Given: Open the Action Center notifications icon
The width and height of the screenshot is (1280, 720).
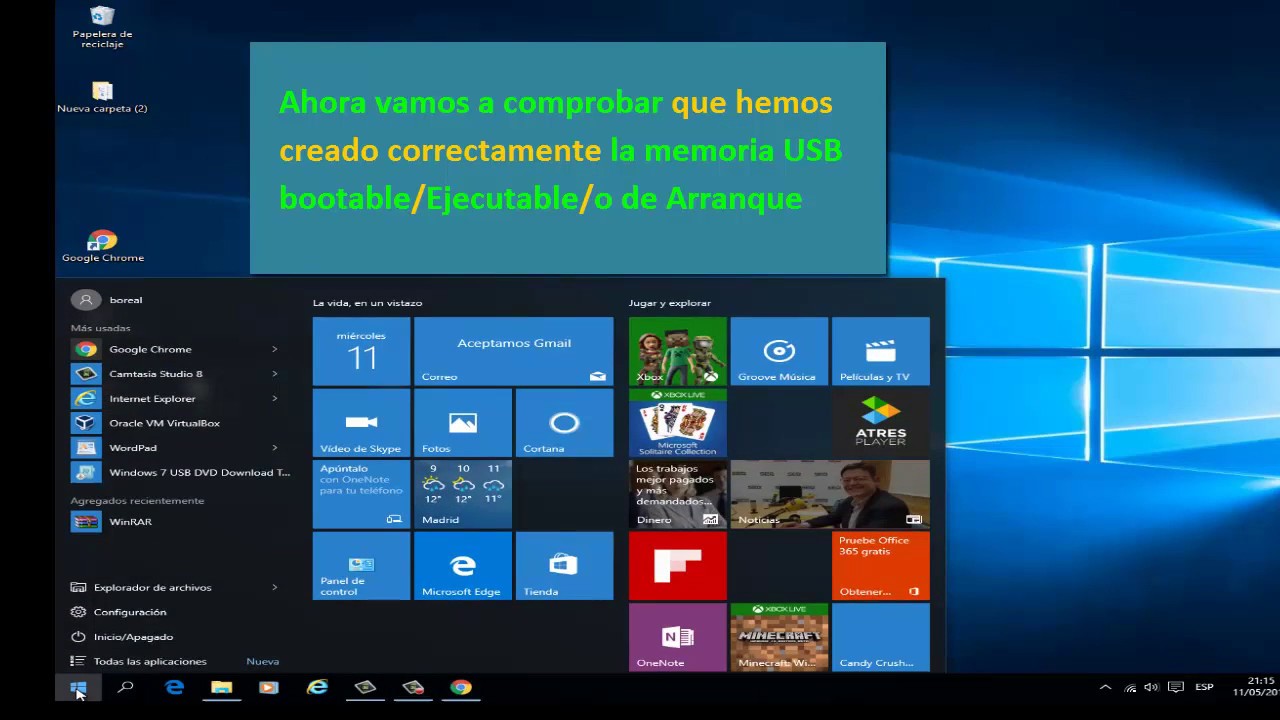Looking at the screenshot, I should [1176, 687].
